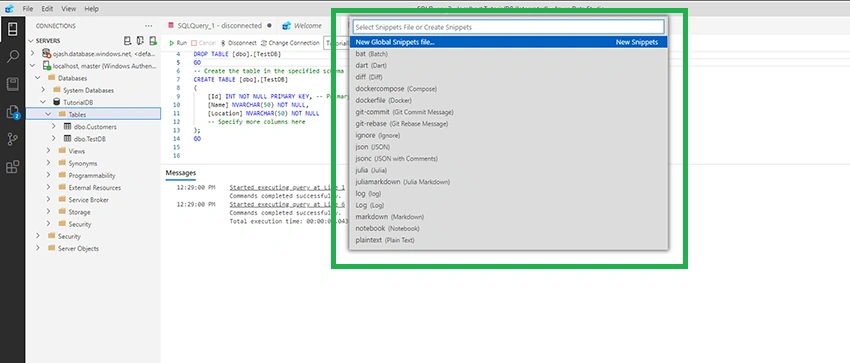Image resolution: width=850 pixels, height=363 pixels.
Task: Select dockerfile (Docker) snippets entry
Action: pyautogui.click(x=508, y=100)
